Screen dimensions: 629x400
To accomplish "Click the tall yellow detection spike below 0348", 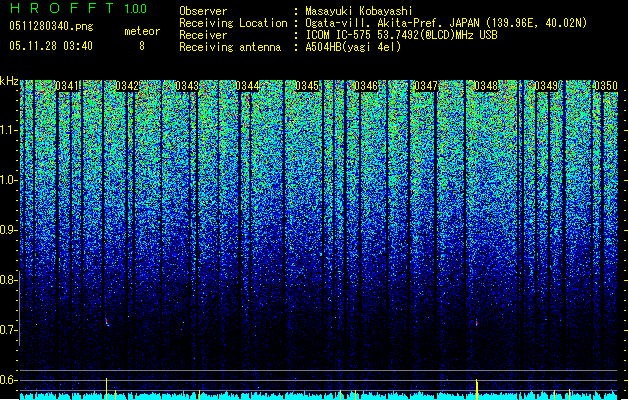I will click(477, 389).
